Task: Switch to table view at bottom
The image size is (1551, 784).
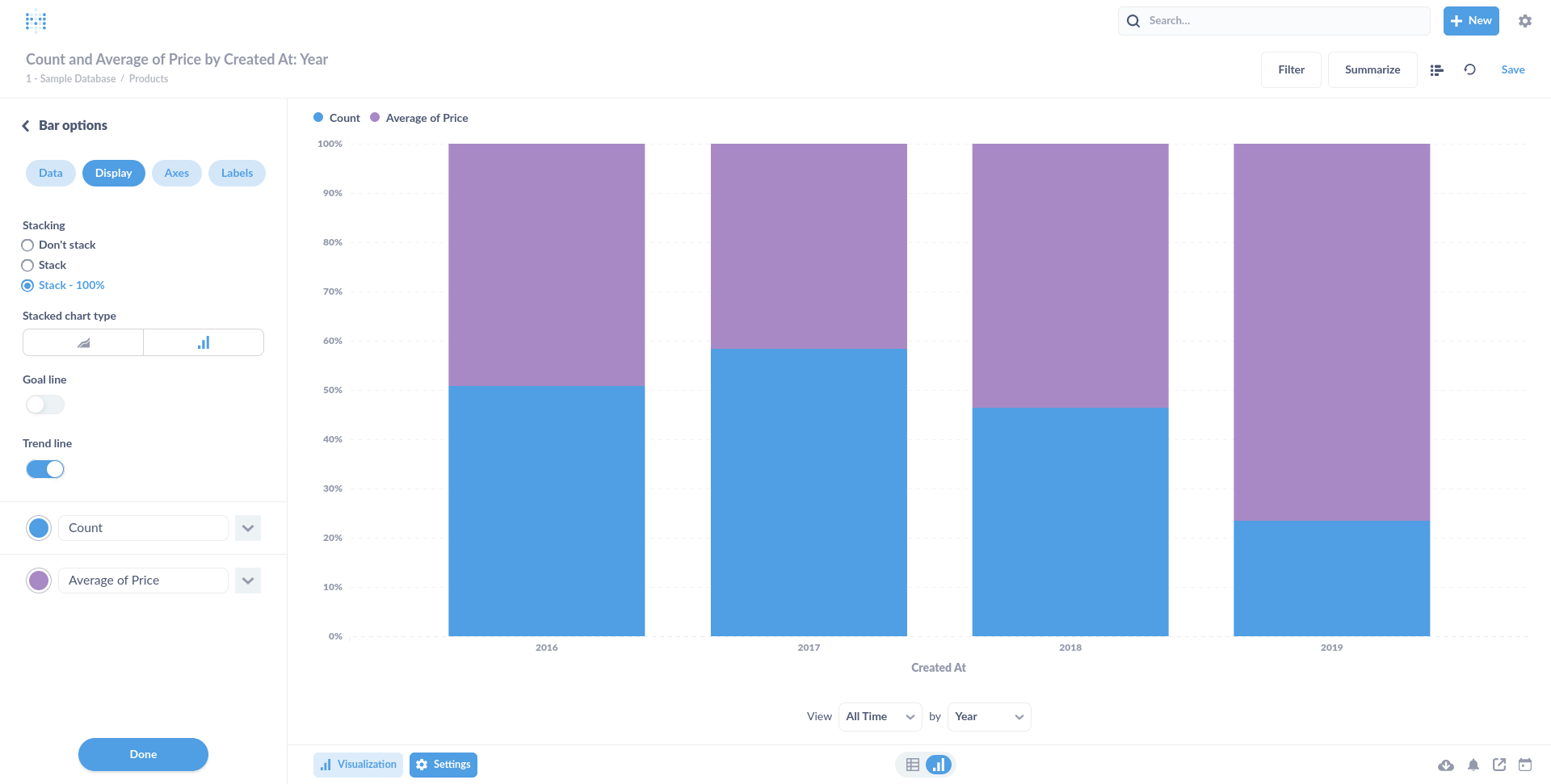Action: pyautogui.click(x=912, y=764)
